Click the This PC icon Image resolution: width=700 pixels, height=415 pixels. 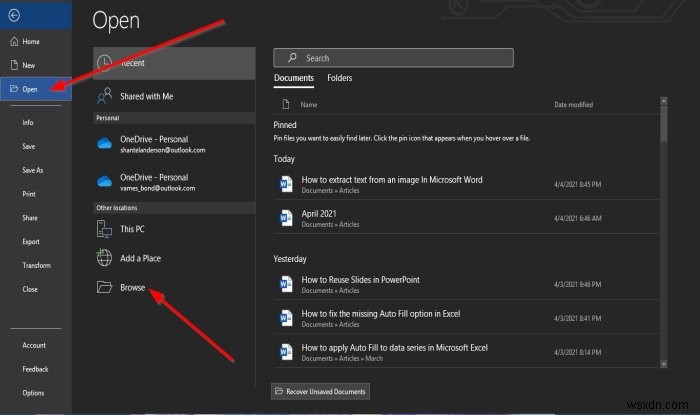pos(104,229)
